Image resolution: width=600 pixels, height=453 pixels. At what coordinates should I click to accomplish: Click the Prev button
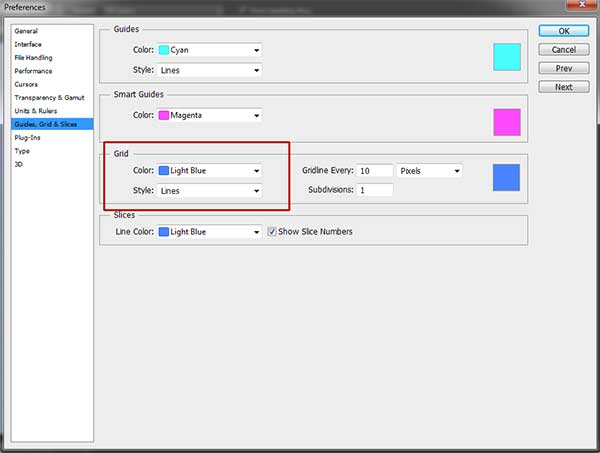(564, 68)
